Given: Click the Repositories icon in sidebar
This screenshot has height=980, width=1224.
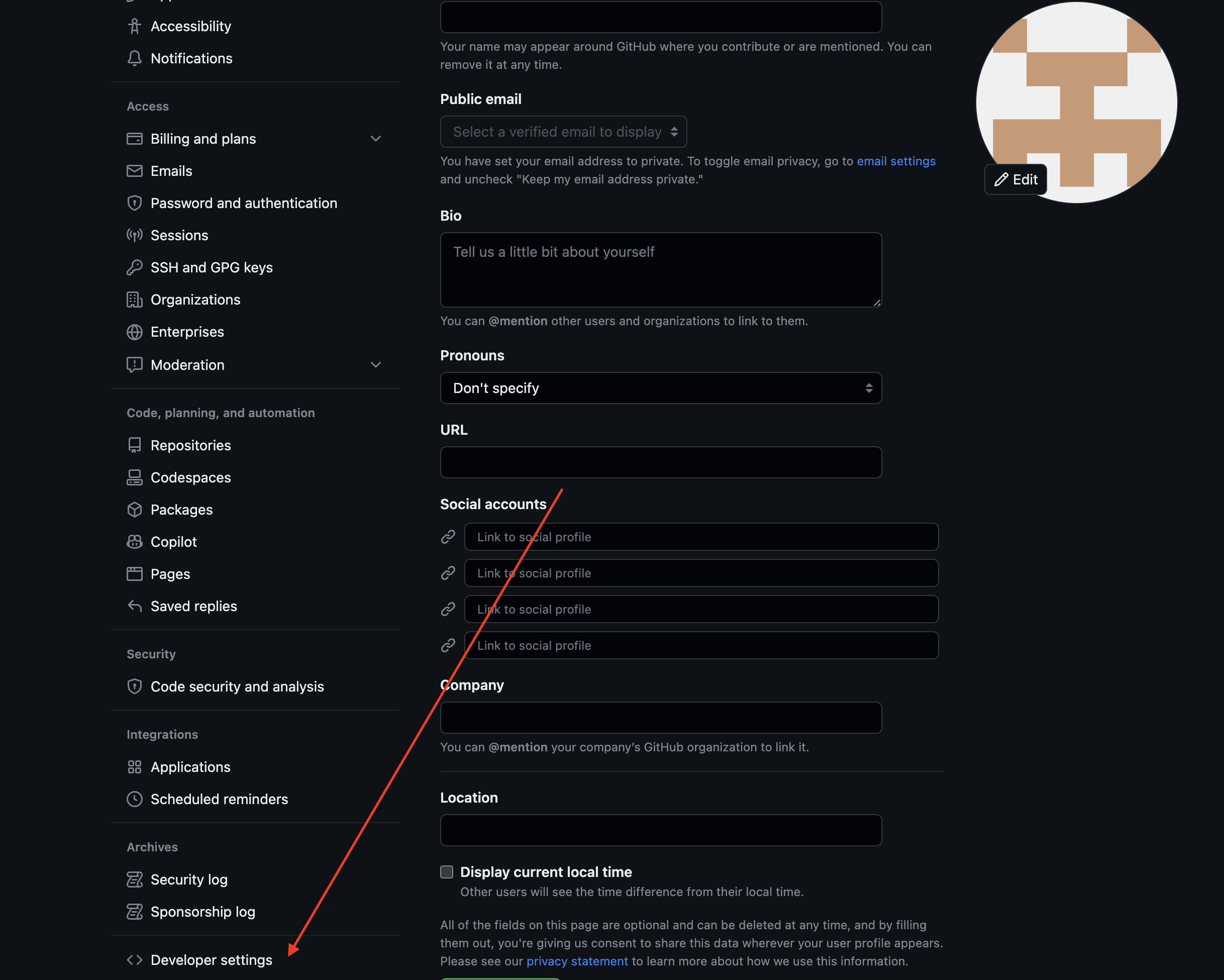Looking at the screenshot, I should (x=135, y=445).
